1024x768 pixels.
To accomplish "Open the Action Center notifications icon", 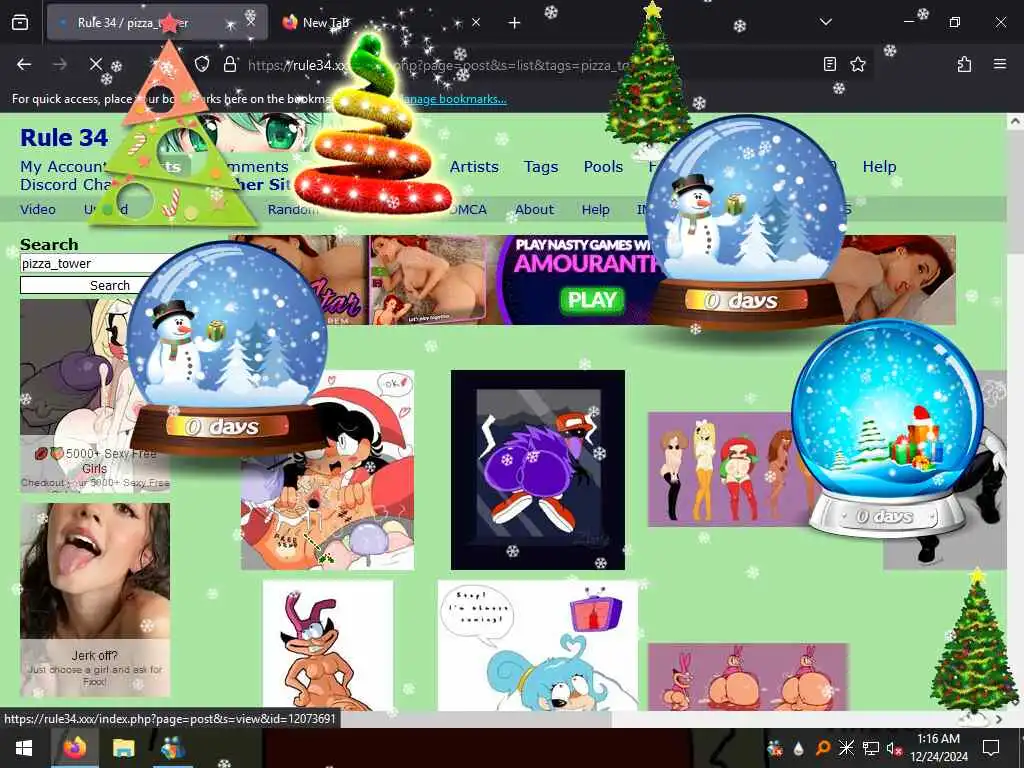I will [991, 748].
